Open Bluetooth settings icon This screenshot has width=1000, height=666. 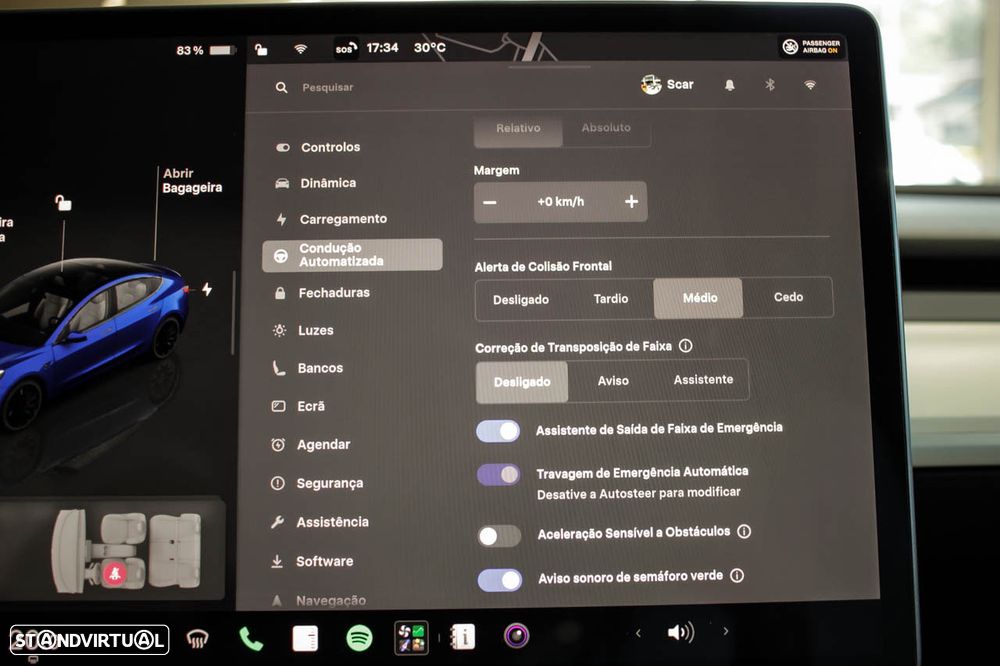[770, 84]
